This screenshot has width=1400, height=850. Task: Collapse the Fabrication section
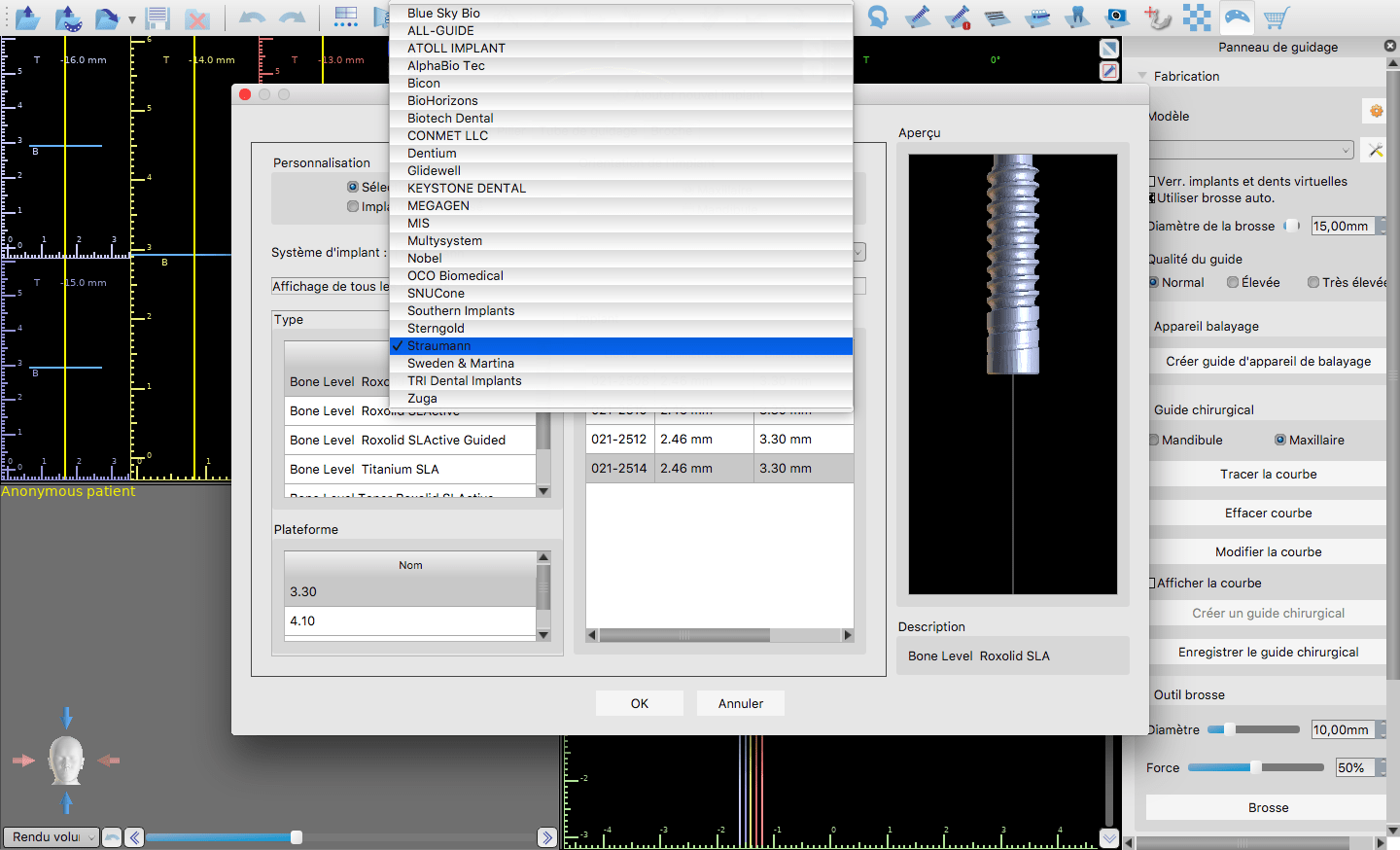1141,76
